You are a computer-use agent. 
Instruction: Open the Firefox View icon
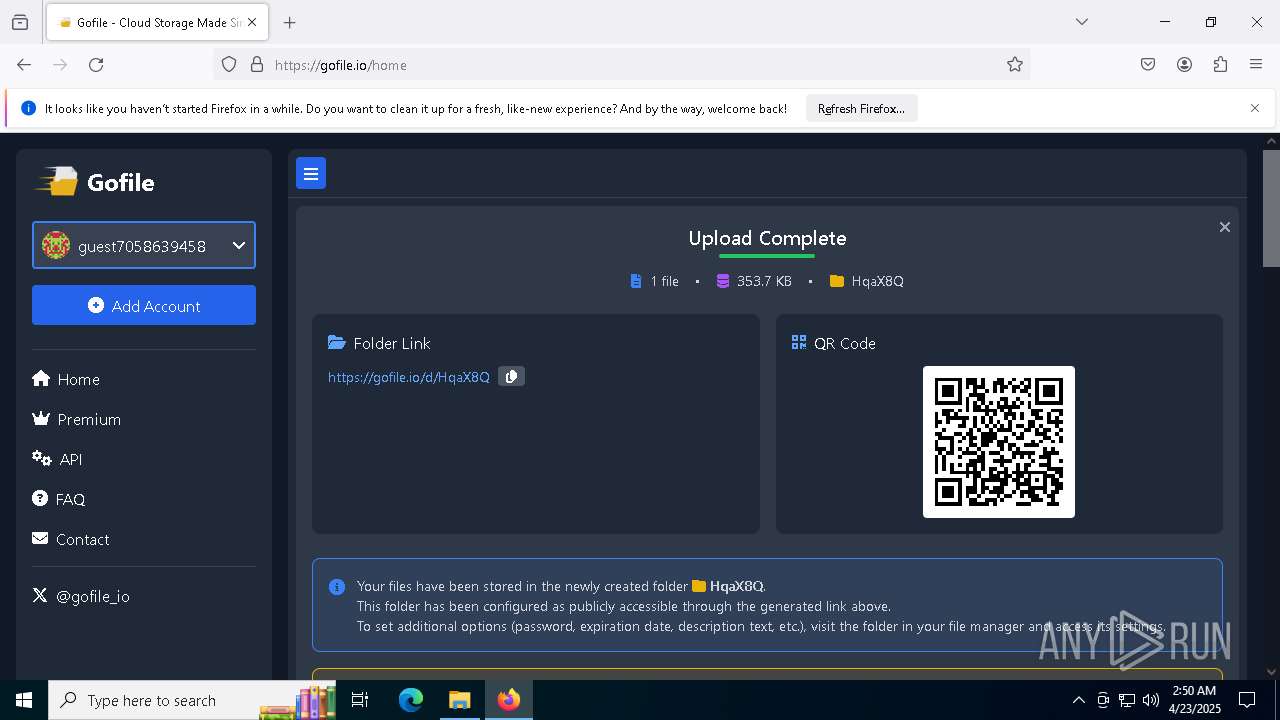tap(20, 22)
